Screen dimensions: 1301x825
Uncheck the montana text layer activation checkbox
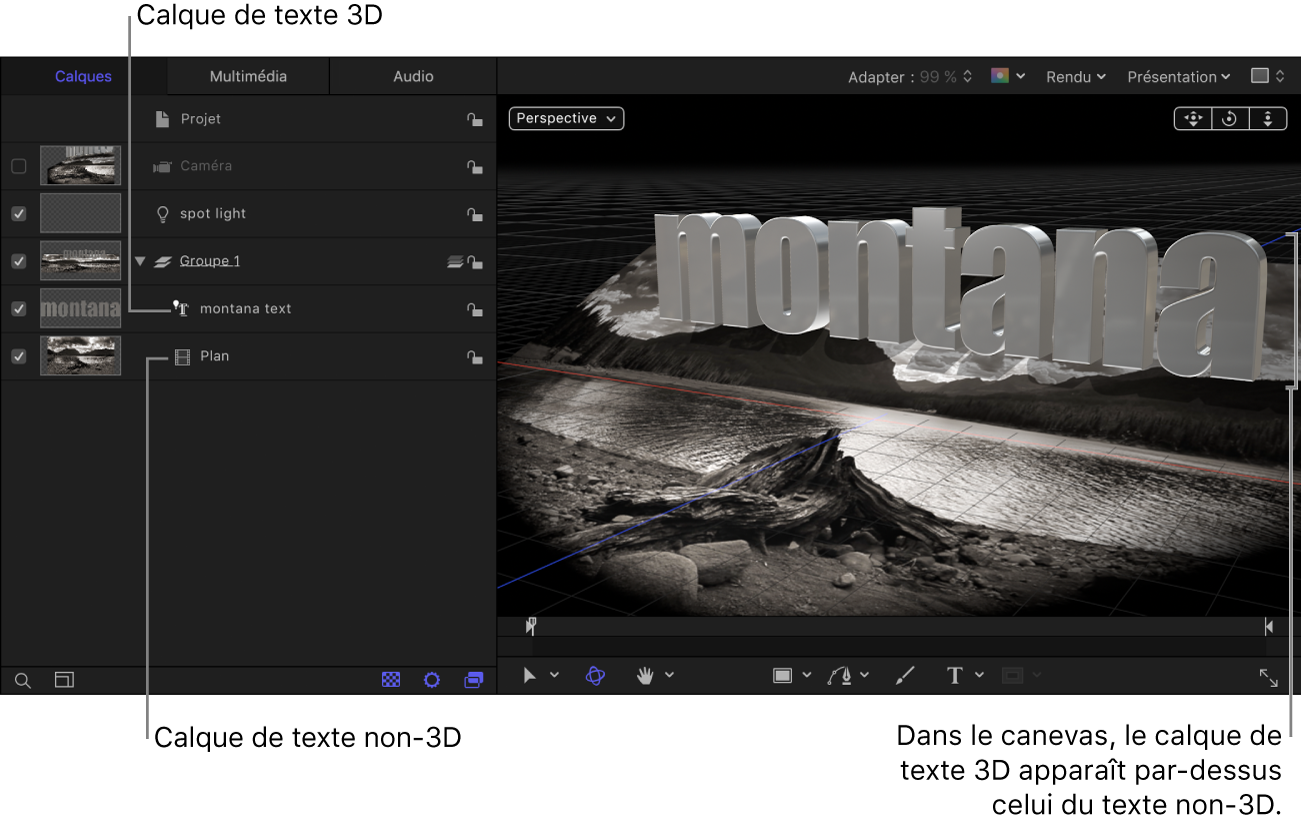click(18, 308)
